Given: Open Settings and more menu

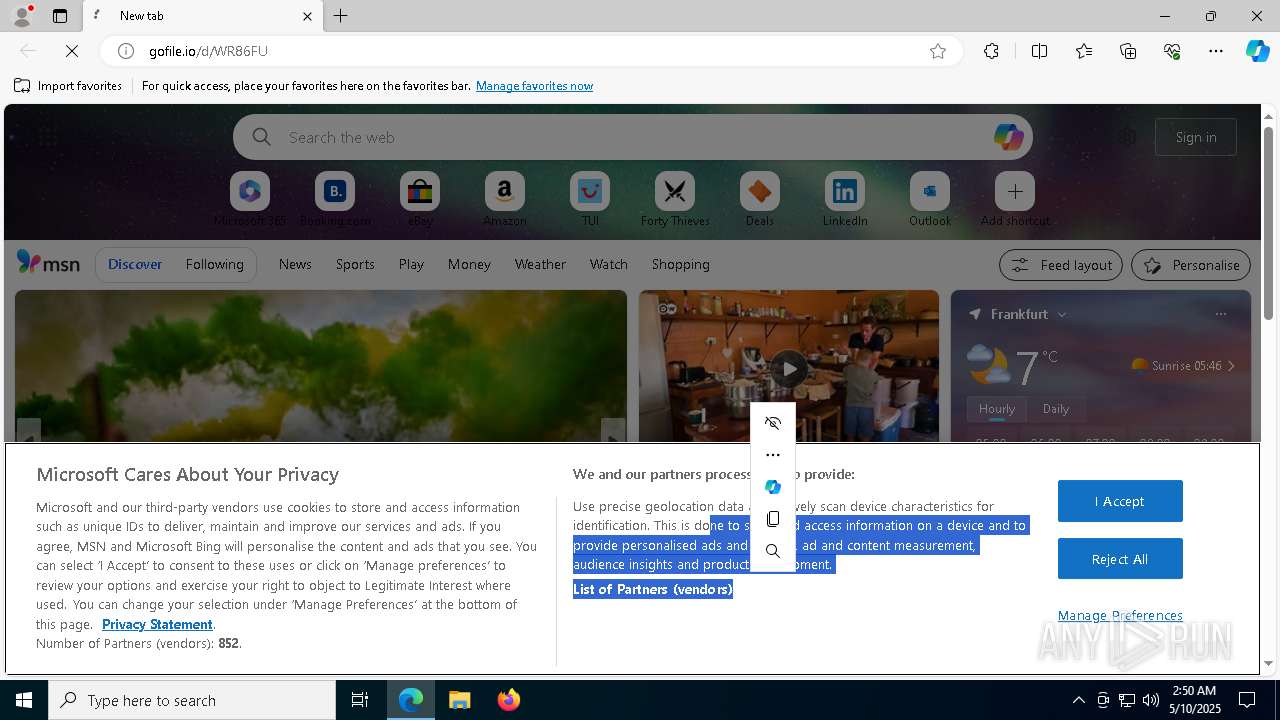Looking at the screenshot, I should click(1216, 51).
